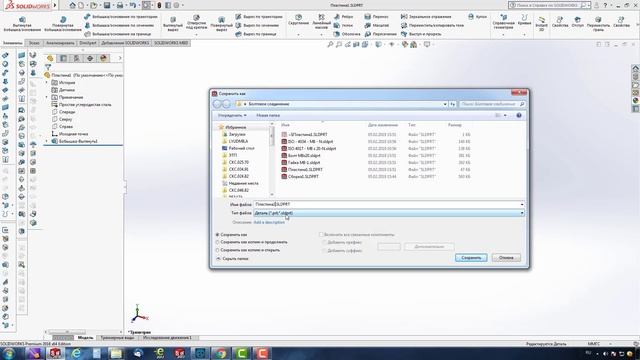The height and width of the screenshot is (360, 640).
Task: Collapse folders with 'Скрыть папки'
Action: click(x=232, y=259)
